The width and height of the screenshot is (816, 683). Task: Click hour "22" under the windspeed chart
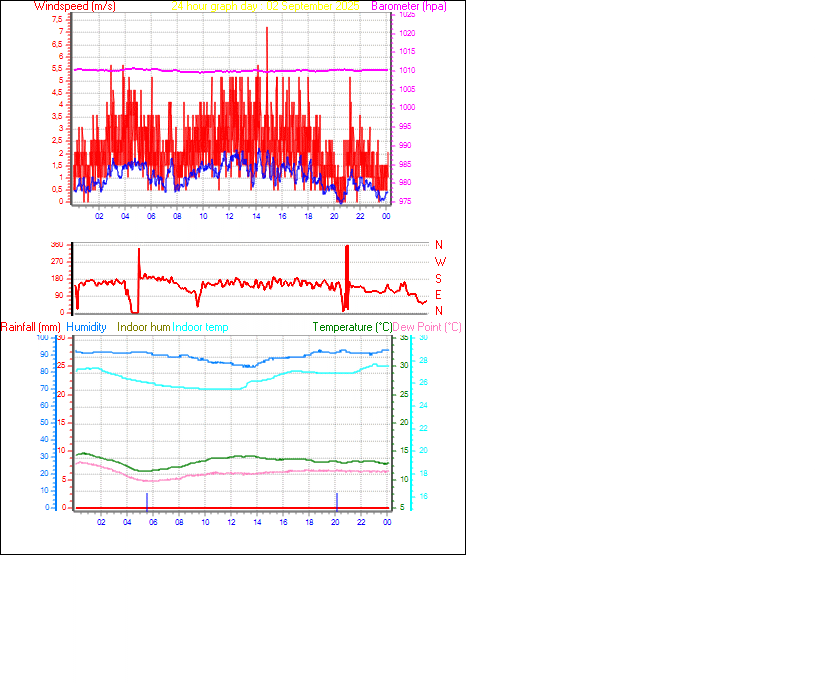pyautogui.click(x=360, y=216)
